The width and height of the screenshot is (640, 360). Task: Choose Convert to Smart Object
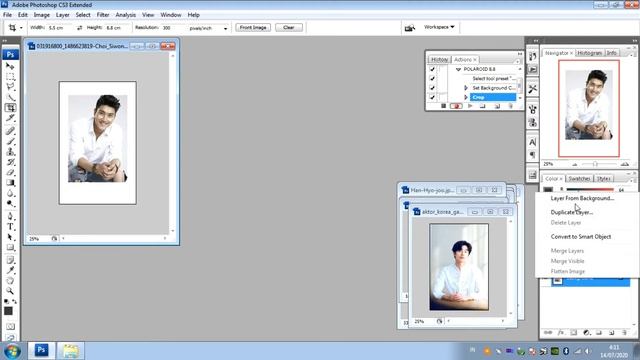point(580,237)
